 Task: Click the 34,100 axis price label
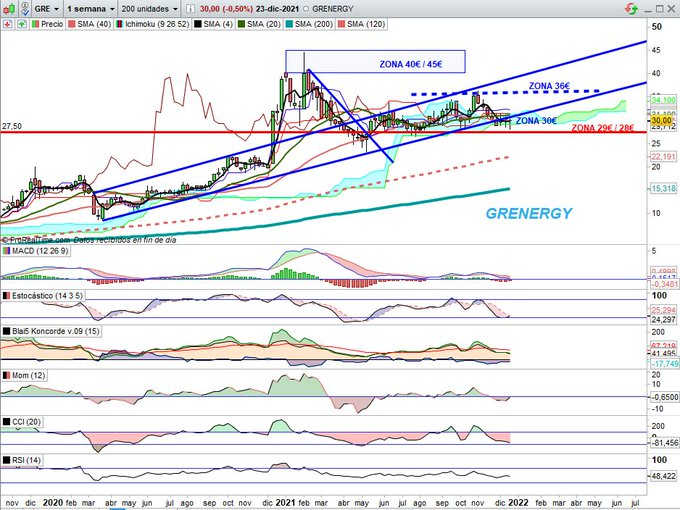664,101
